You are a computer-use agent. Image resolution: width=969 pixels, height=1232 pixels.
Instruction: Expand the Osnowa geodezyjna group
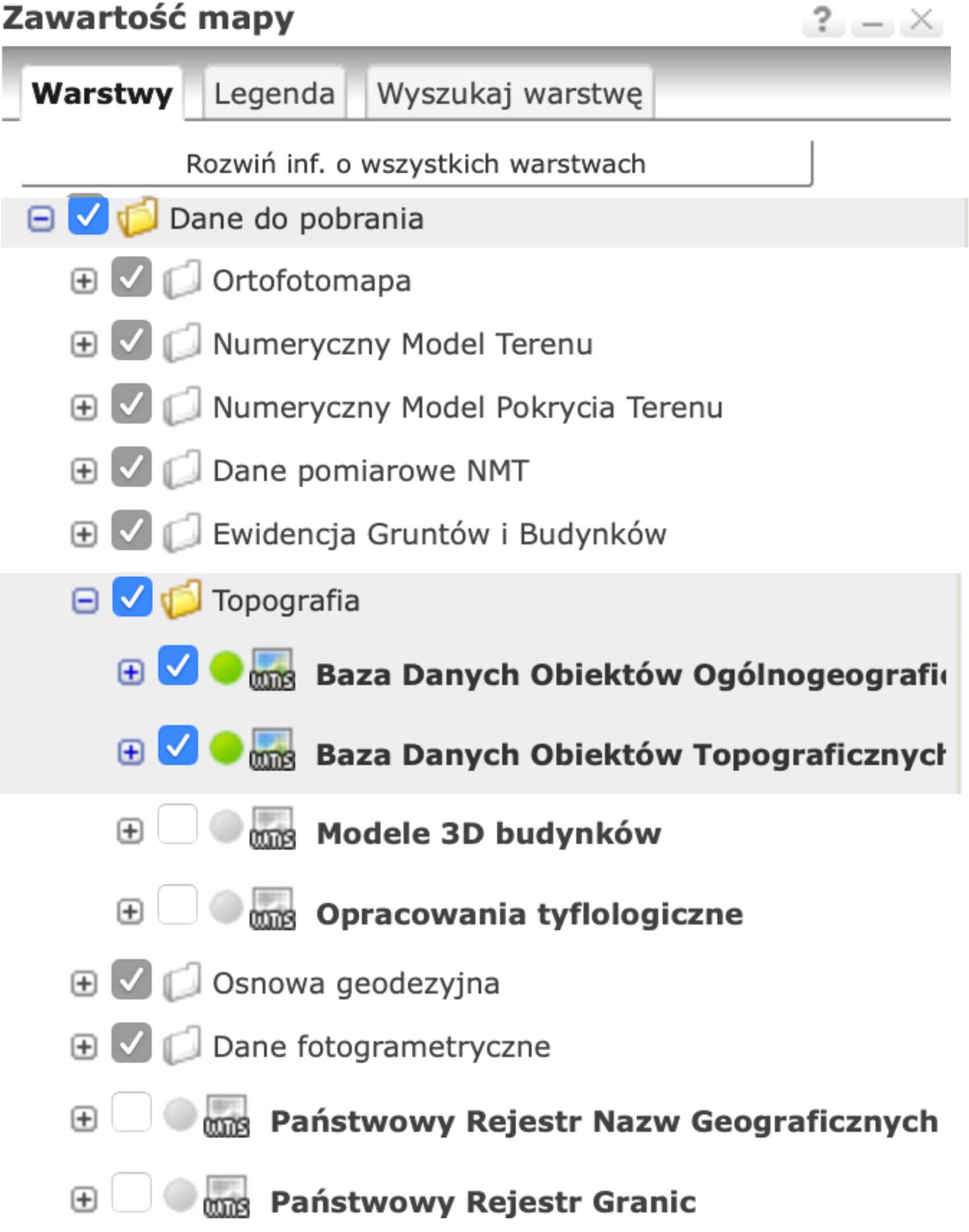pos(84,984)
